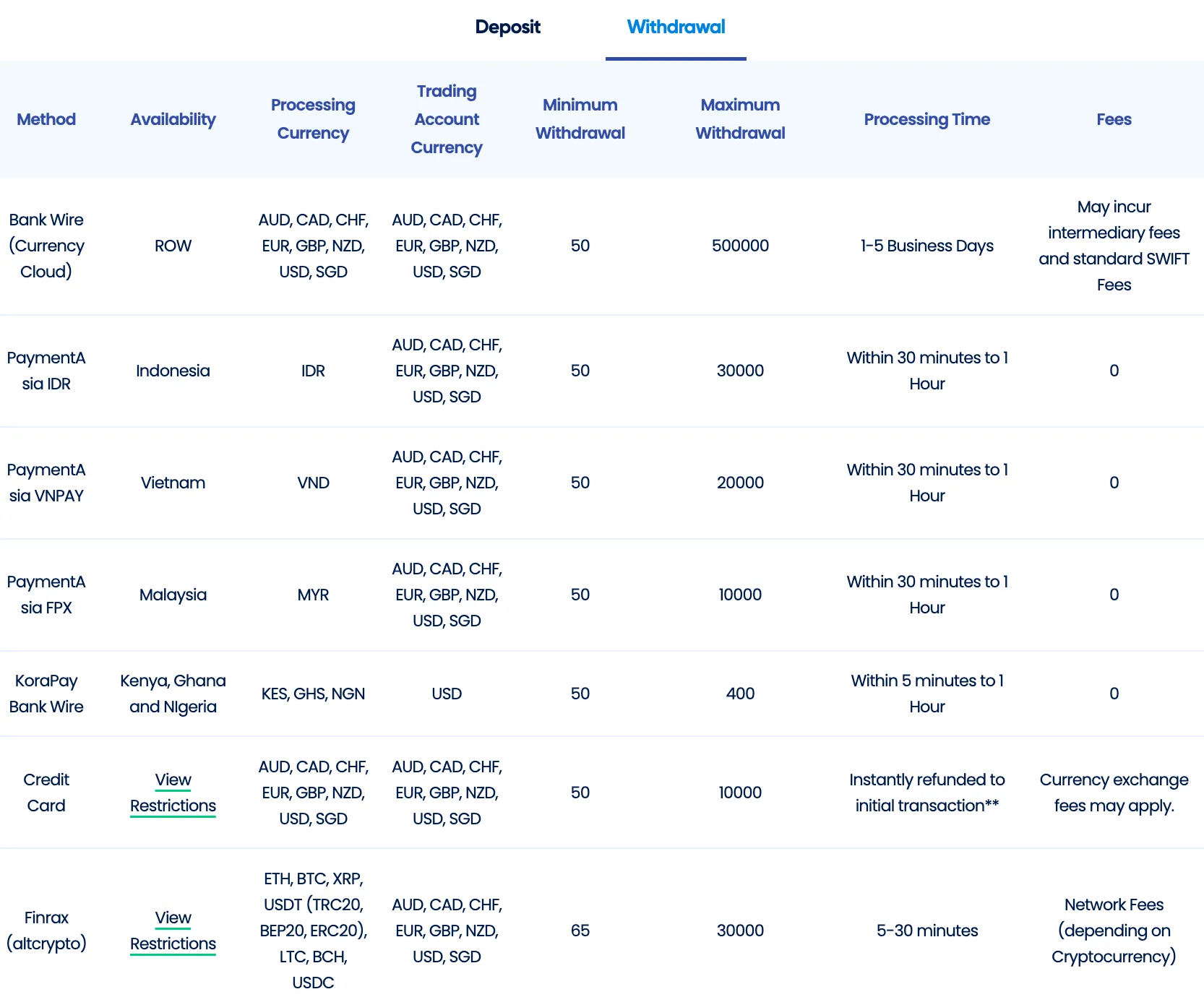
Task: Click the Processing Currency column header
Action: click(x=313, y=119)
